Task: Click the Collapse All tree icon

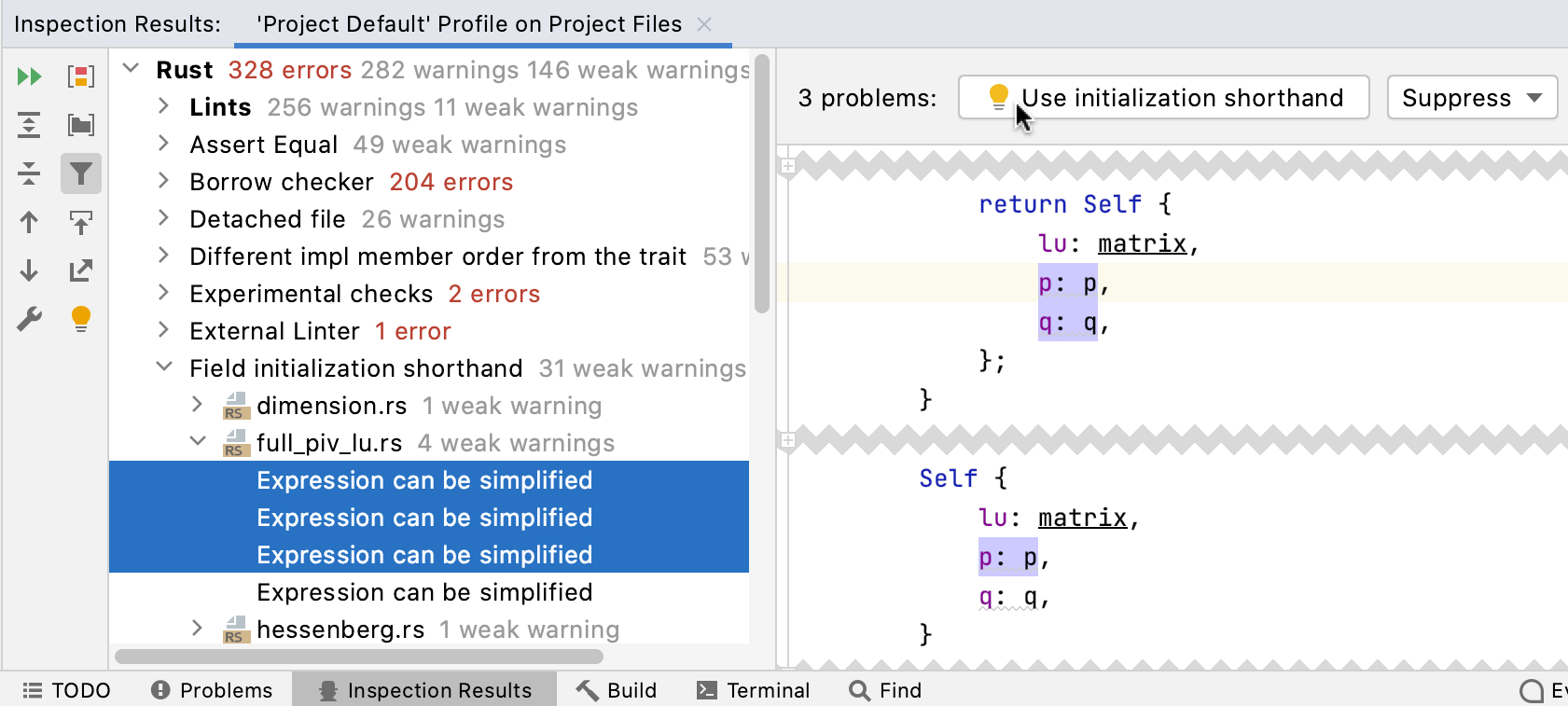Action: 30,173
